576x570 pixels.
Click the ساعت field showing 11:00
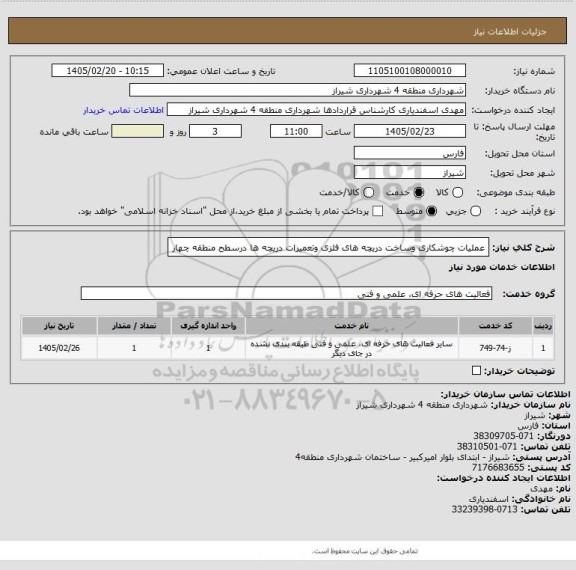296,131
